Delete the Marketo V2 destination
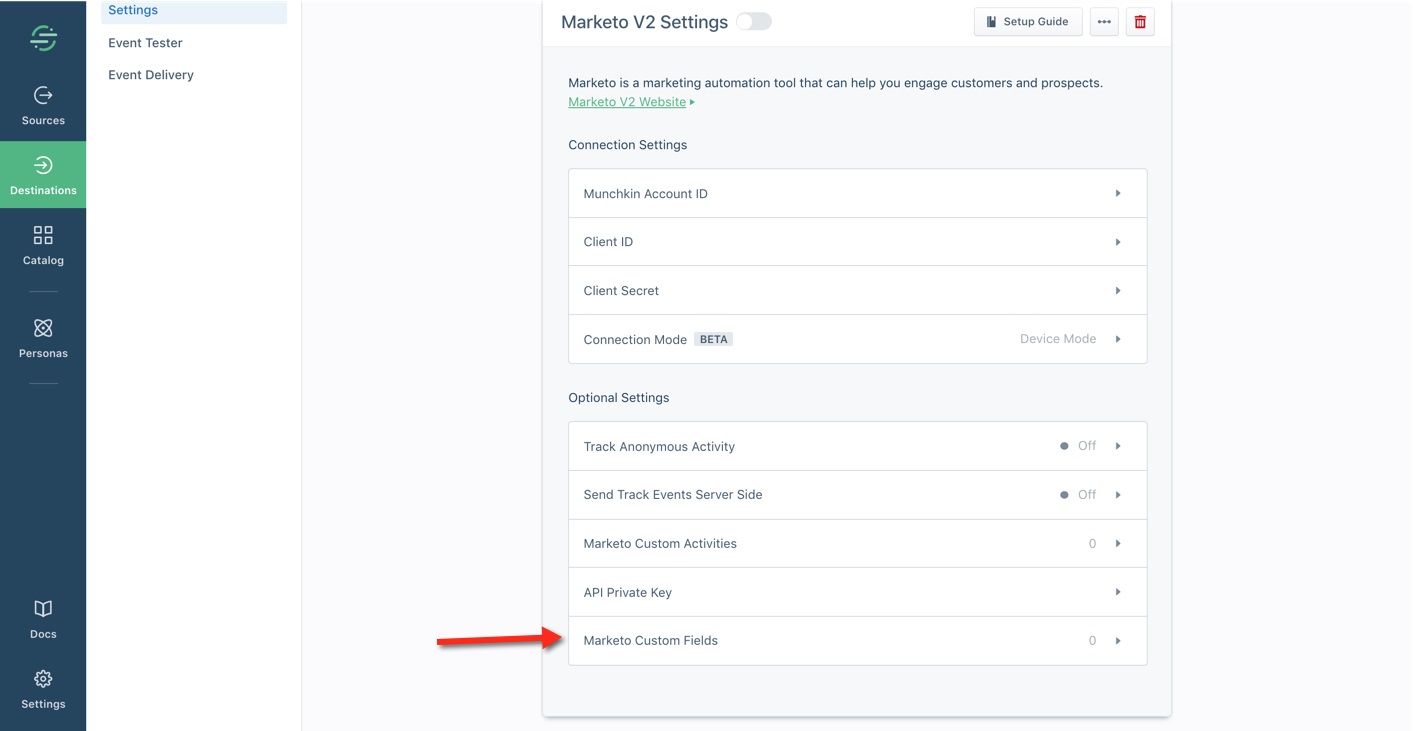1413x731 pixels. coord(1140,22)
